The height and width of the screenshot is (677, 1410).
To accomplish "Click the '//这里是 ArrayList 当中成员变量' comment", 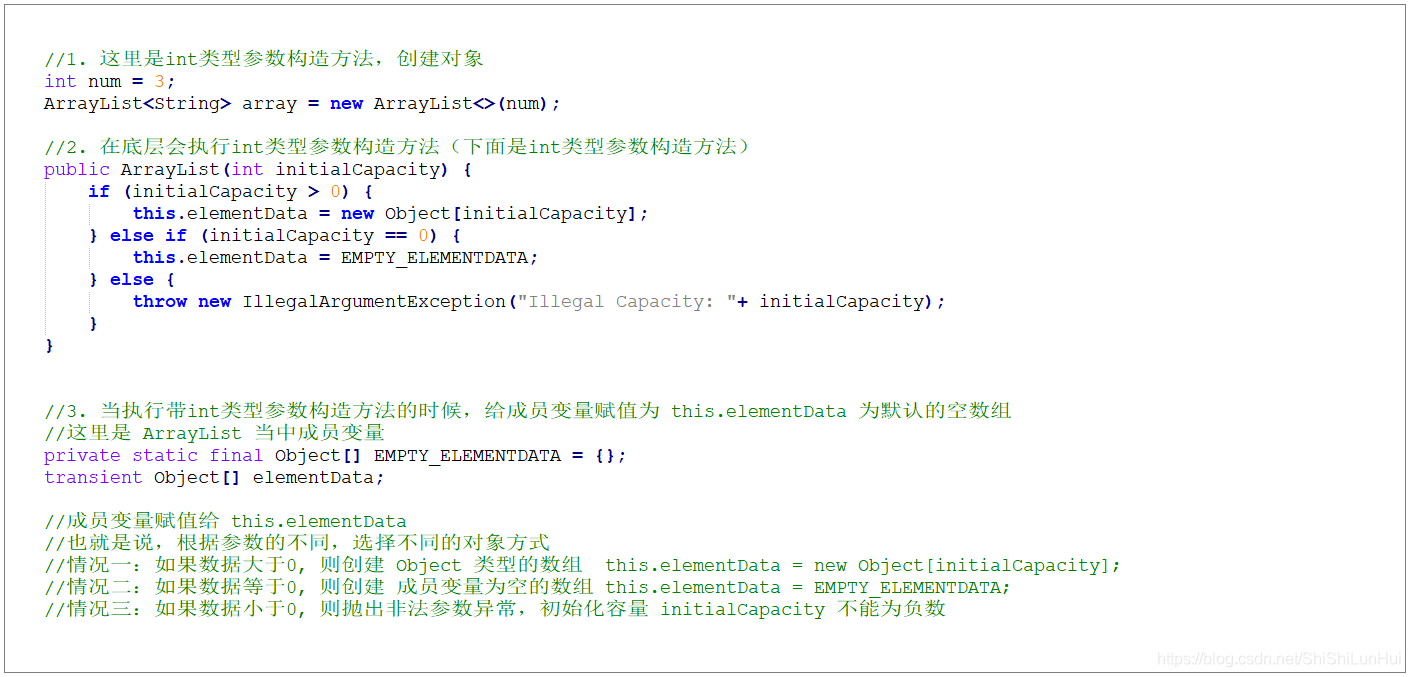I will [x=214, y=433].
